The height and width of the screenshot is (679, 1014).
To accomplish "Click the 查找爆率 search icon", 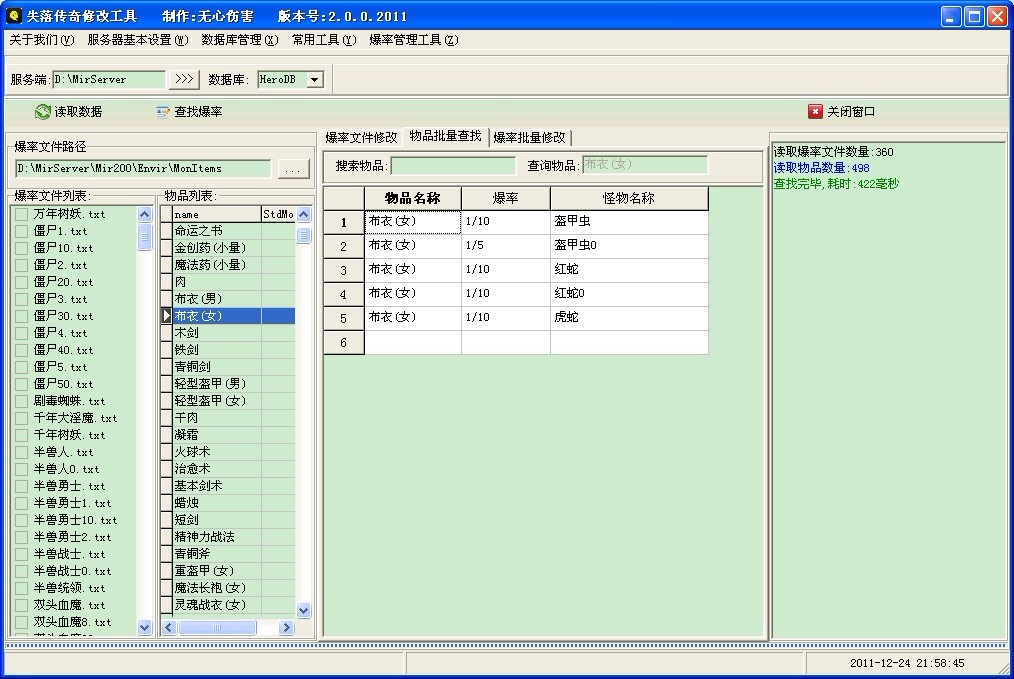I will coord(163,112).
